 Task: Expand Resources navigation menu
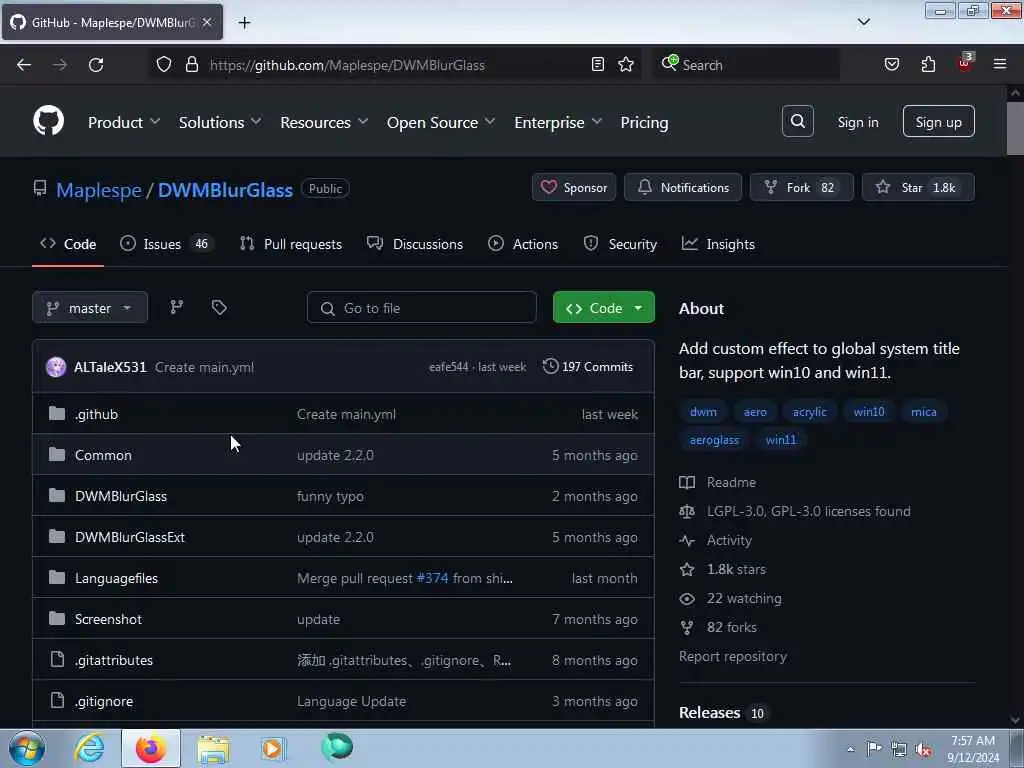324,122
